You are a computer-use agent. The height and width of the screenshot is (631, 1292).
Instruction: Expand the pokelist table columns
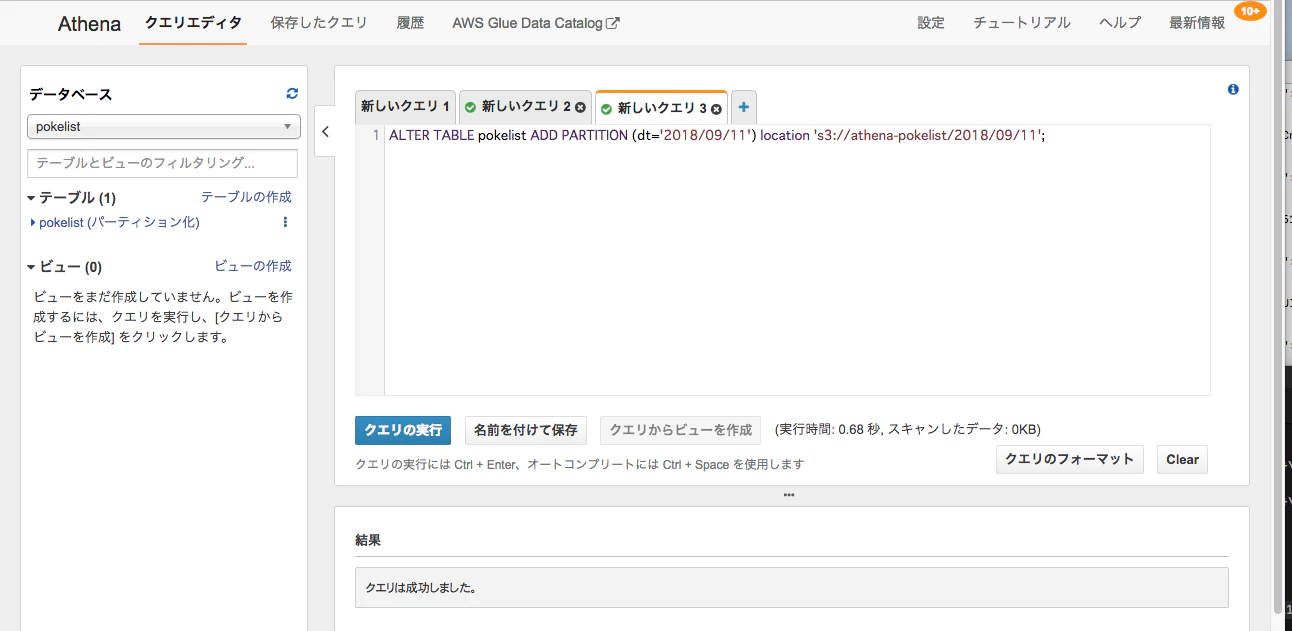point(33,222)
